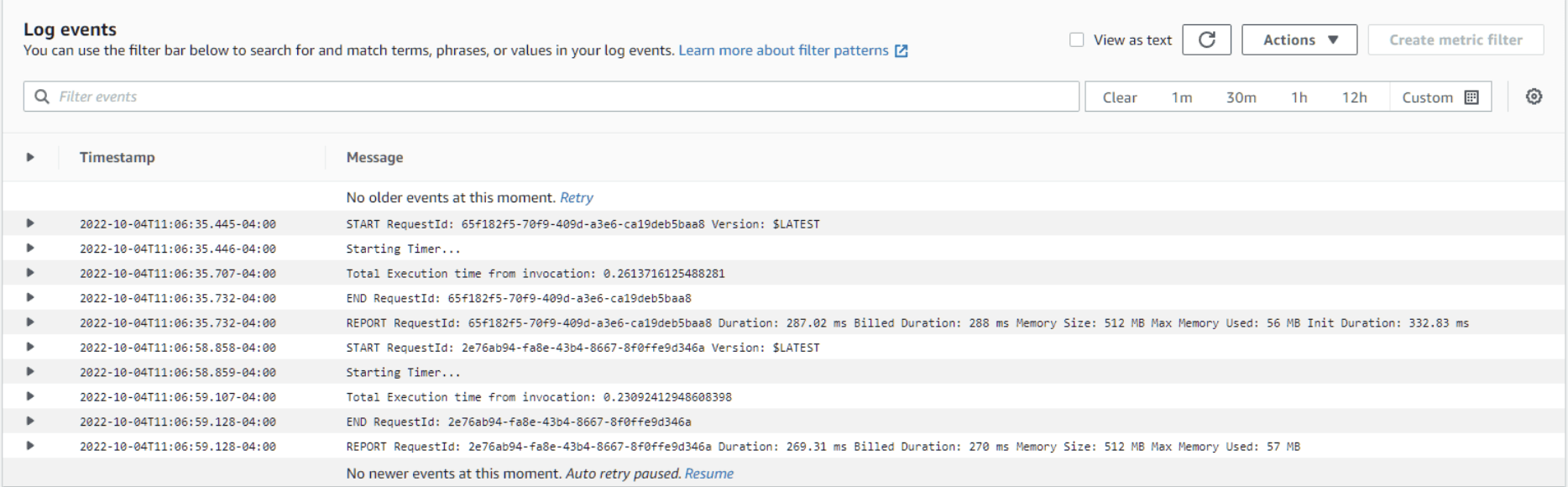The image size is (1568, 487).
Task: Click the calendar icon in Custom range
Action: click(x=1471, y=97)
